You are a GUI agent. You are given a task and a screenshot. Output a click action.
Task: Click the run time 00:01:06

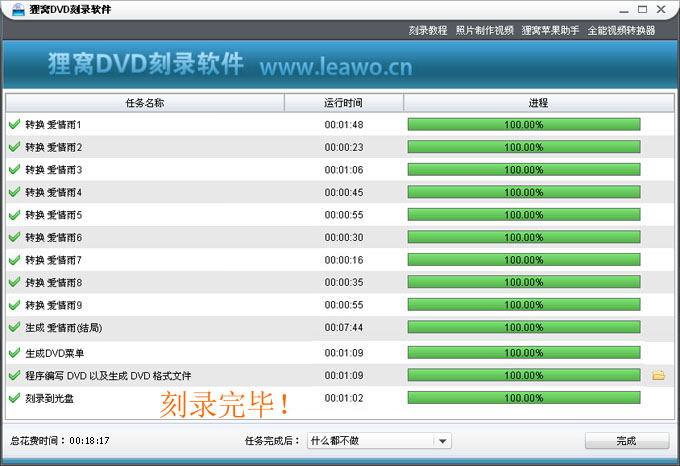pyautogui.click(x=344, y=170)
